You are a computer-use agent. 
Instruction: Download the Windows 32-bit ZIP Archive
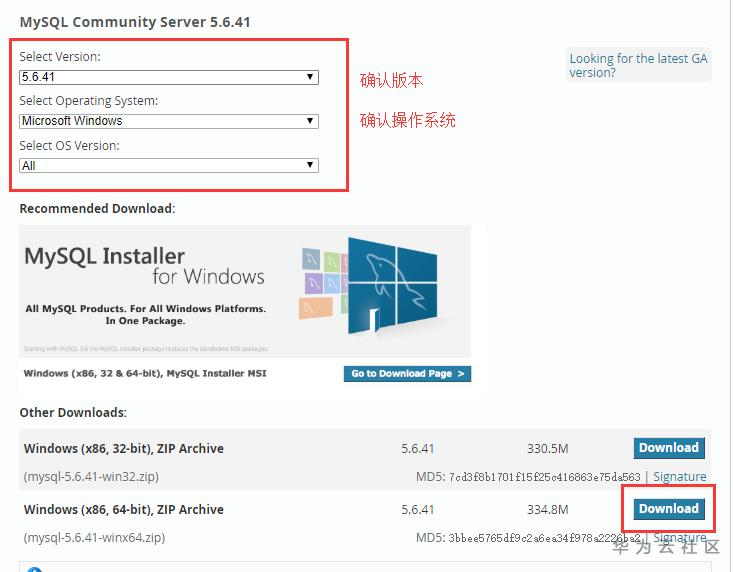(x=669, y=448)
